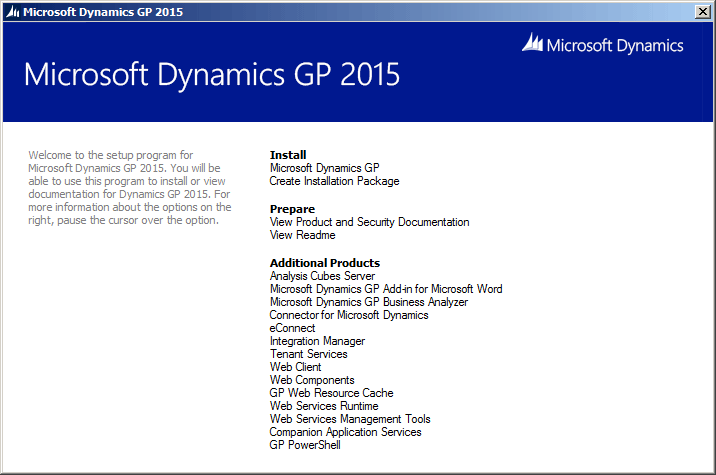This screenshot has height=475, width=716.
Task: Install Analysis Cubes Server
Action: pyautogui.click(x=322, y=276)
